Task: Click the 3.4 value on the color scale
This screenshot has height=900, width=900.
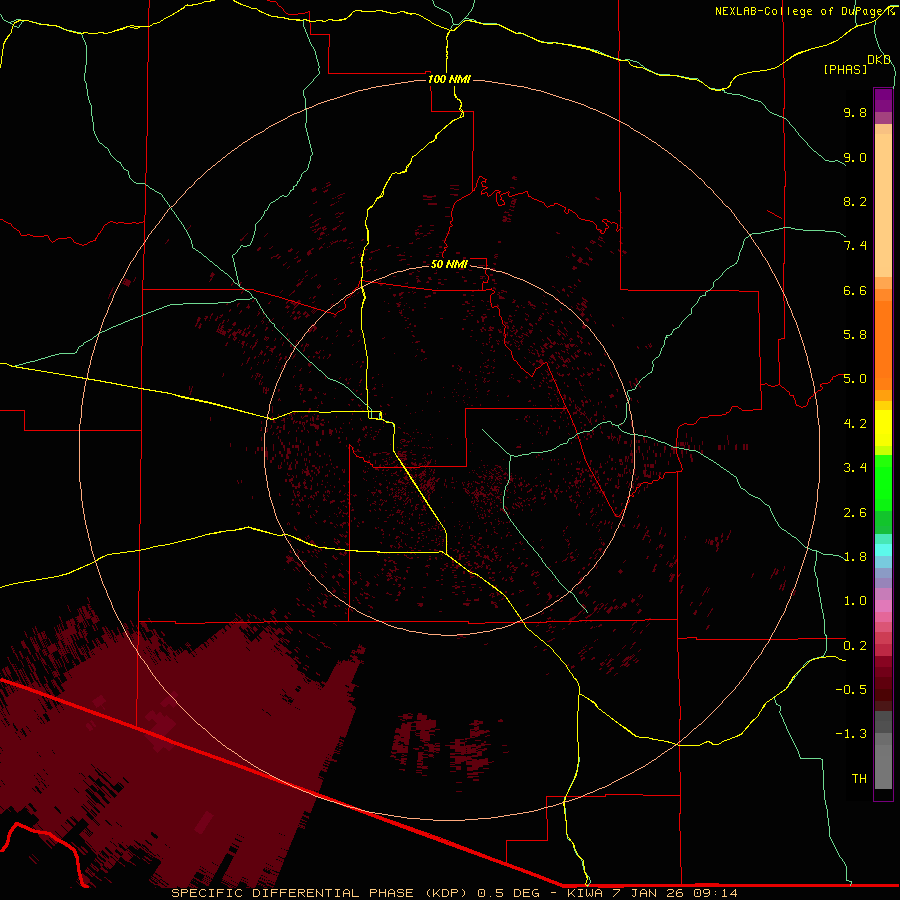Action: click(x=855, y=468)
